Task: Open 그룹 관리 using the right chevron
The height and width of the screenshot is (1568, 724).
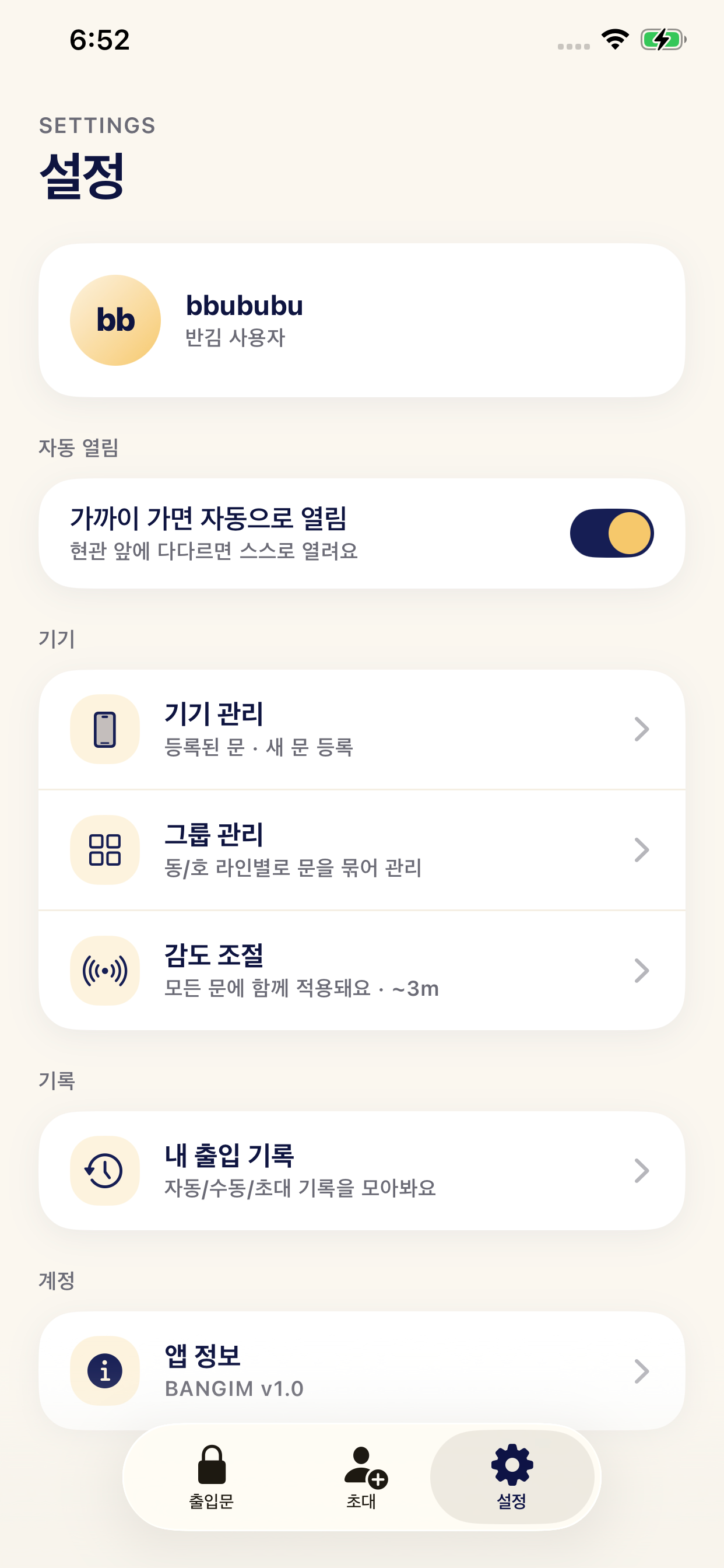Action: 642,850
